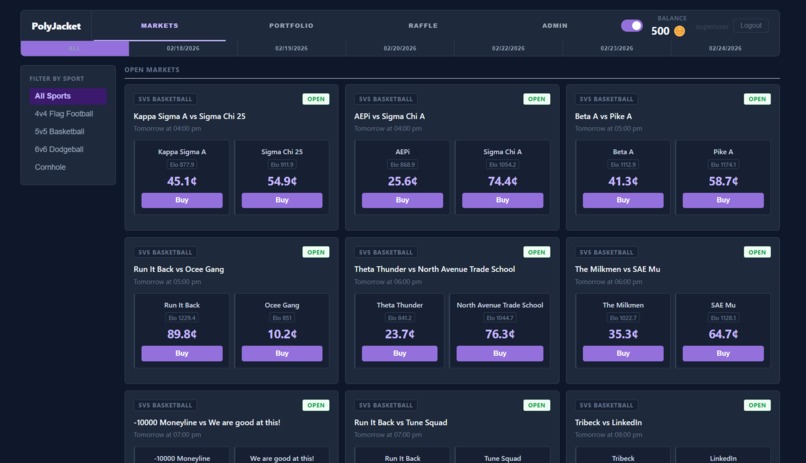This screenshot has height=463, width=806.
Task: Click the Tune Squad team name
Action: point(502,458)
